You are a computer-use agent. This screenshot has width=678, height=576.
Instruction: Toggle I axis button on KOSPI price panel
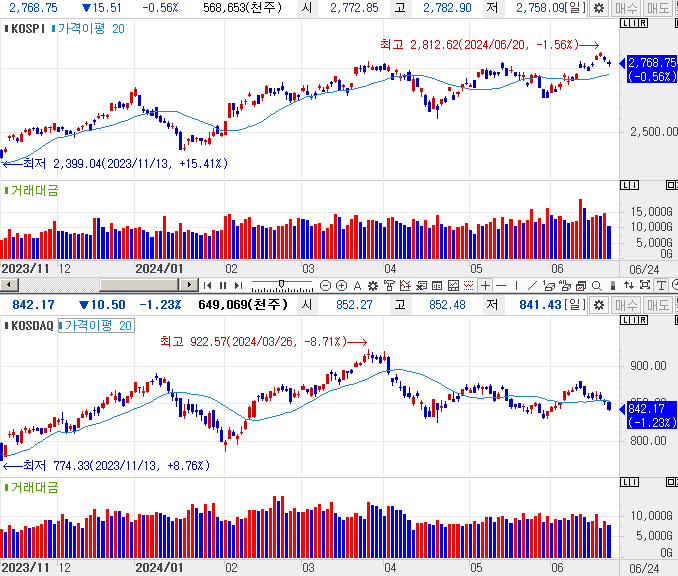pyautogui.click(x=634, y=23)
